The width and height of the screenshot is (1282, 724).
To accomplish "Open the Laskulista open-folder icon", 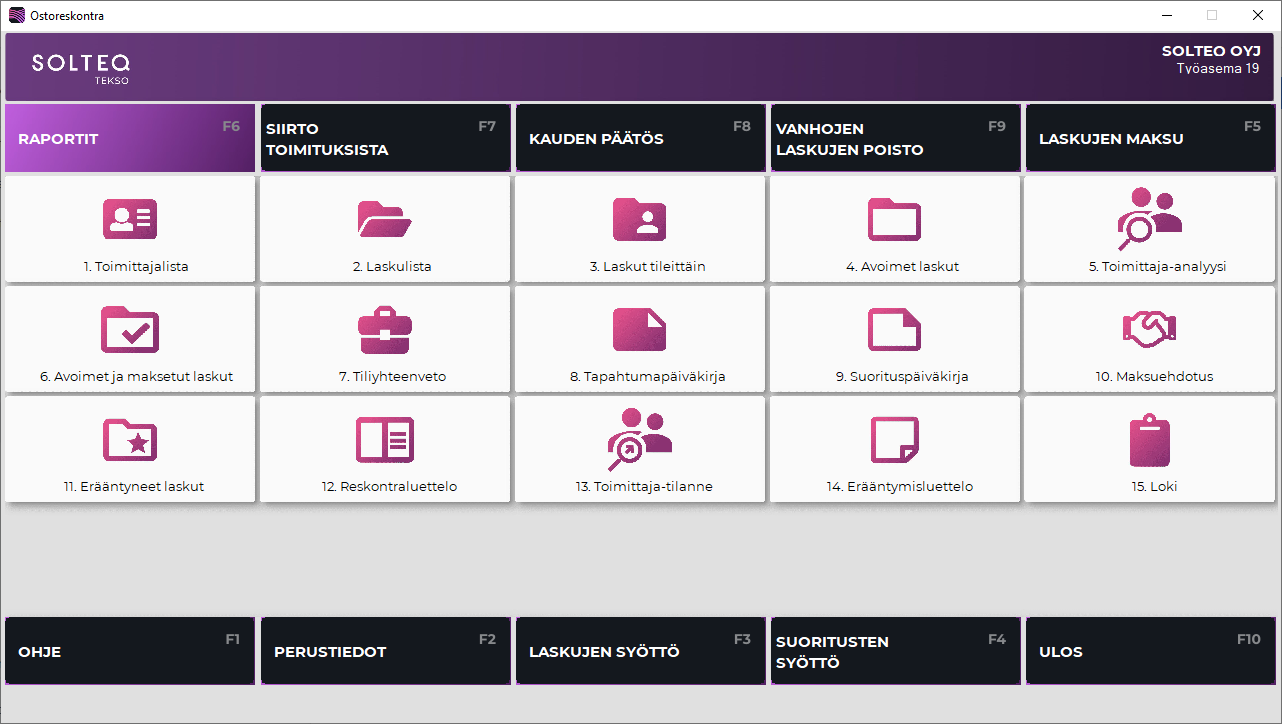I will tap(385, 219).
